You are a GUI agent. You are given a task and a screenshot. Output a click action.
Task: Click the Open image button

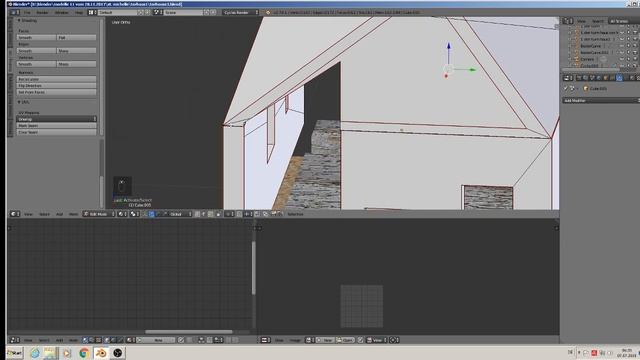coord(345,340)
